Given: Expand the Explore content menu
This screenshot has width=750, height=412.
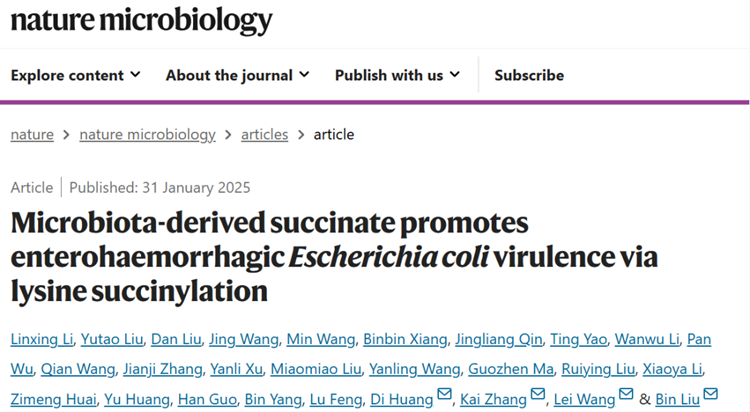Looking at the screenshot, I should [76, 75].
